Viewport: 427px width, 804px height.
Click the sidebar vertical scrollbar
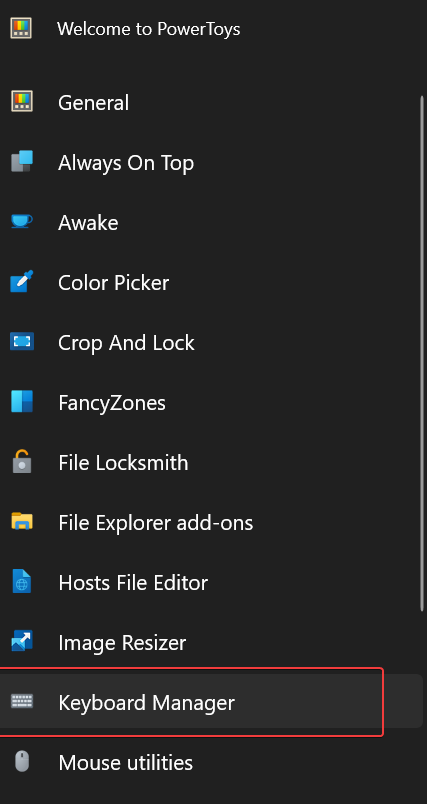(421, 354)
